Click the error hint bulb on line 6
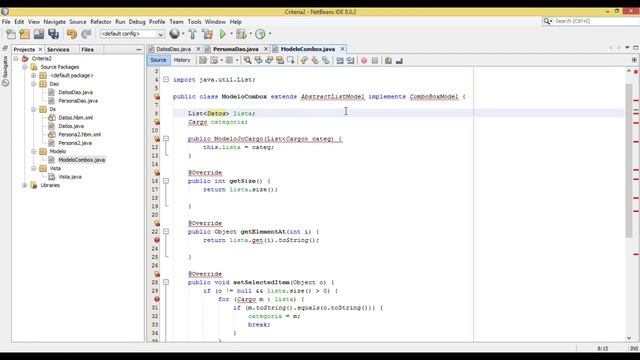640x360 pixels. (x=157, y=97)
